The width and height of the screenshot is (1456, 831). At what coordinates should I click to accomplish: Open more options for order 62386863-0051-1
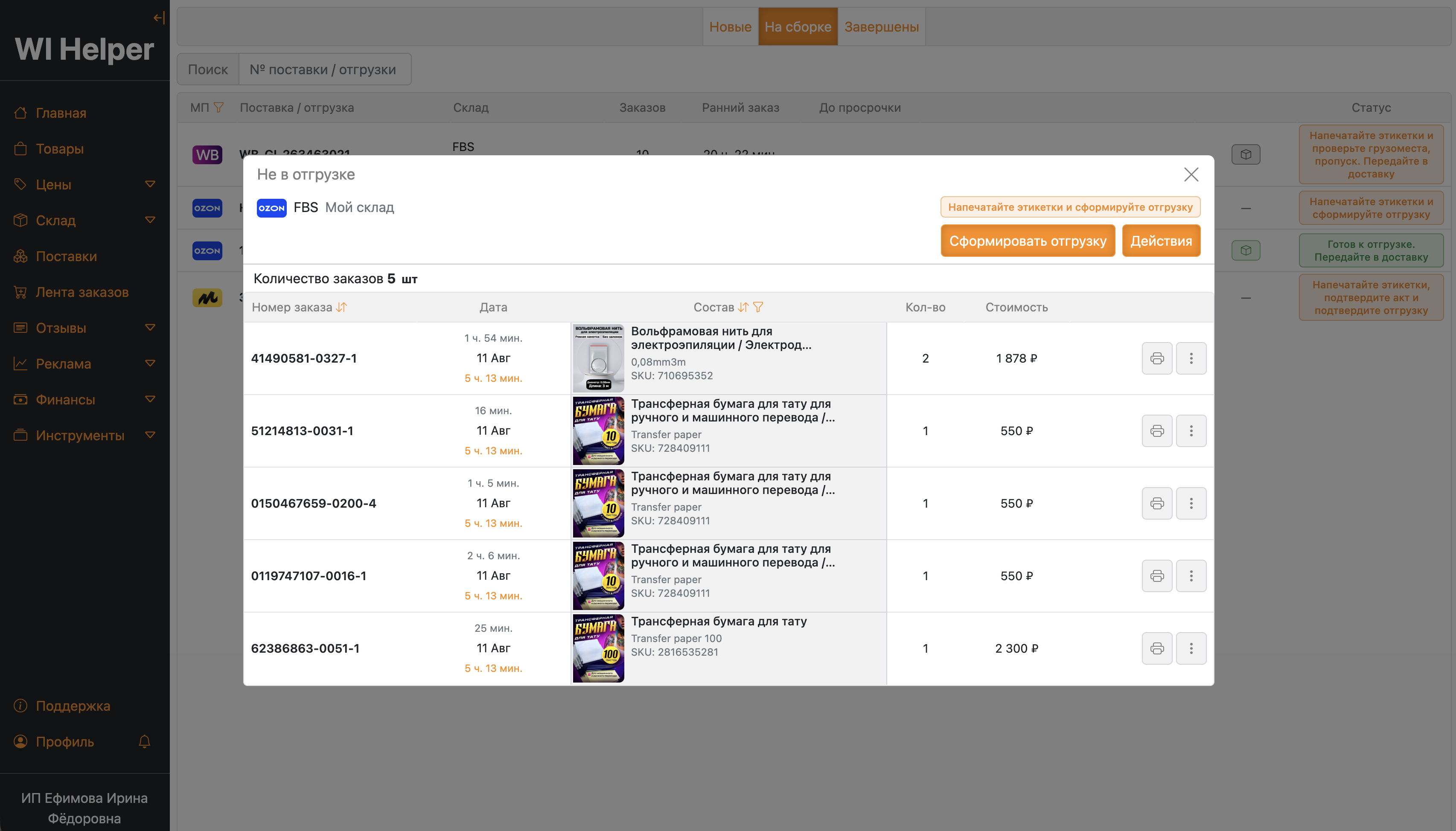coord(1191,648)
